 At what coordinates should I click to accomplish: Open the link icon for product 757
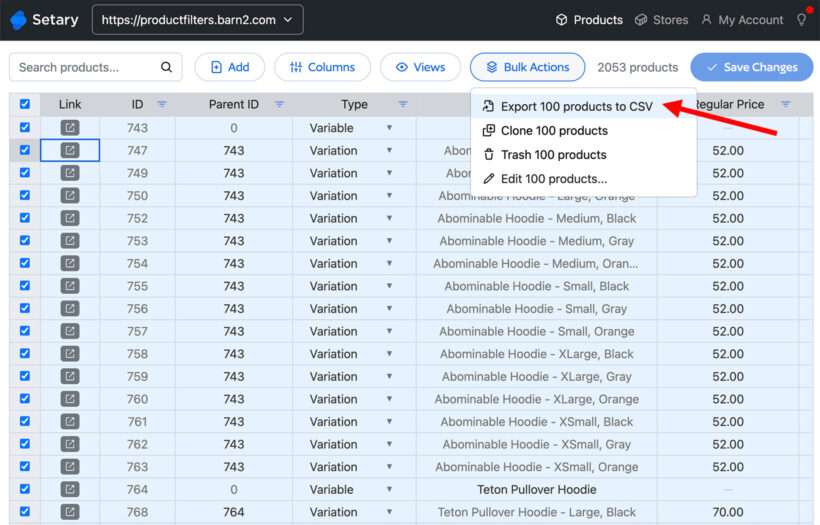70,331
